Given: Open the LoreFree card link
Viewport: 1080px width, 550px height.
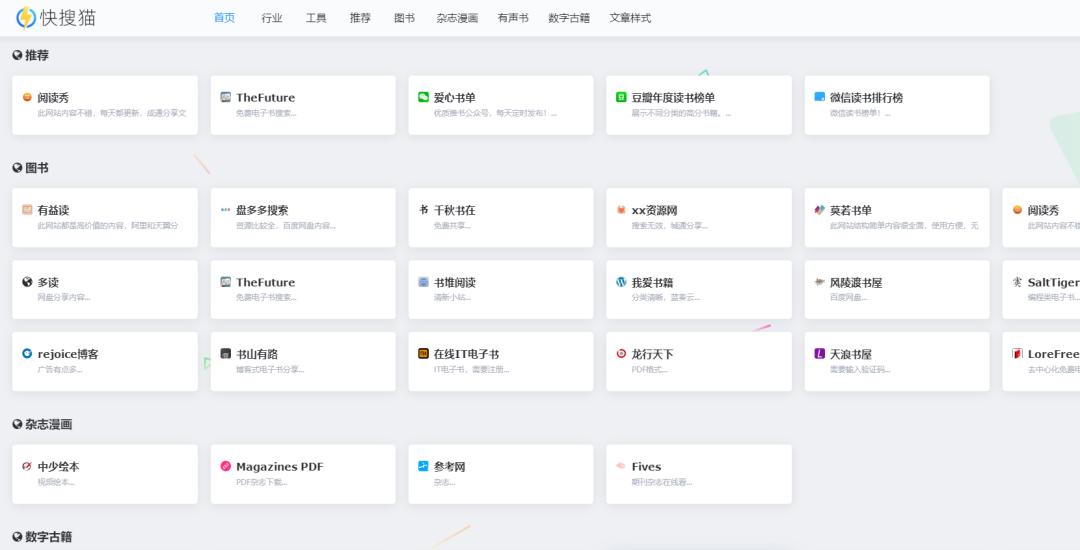Looking at the screenshot, I should pos(1041,361).
